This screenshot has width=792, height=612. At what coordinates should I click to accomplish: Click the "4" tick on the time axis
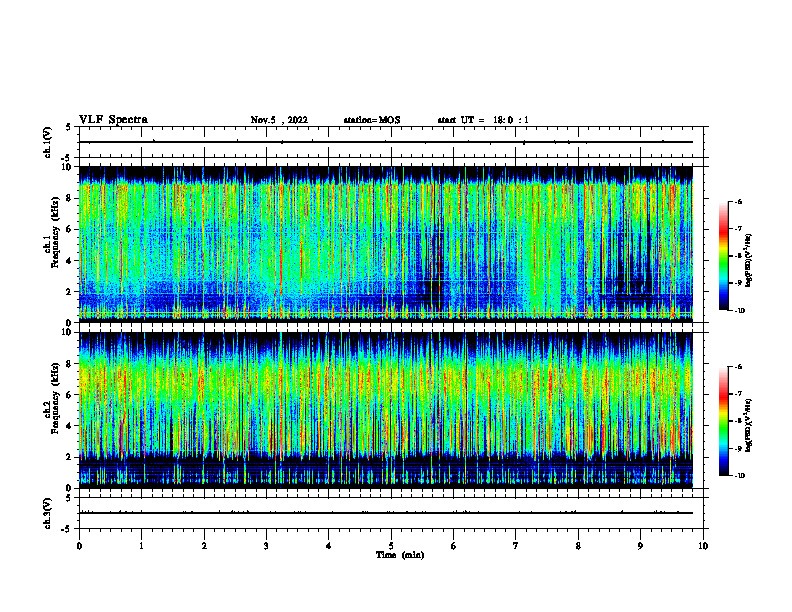click(x=329, y=546)
